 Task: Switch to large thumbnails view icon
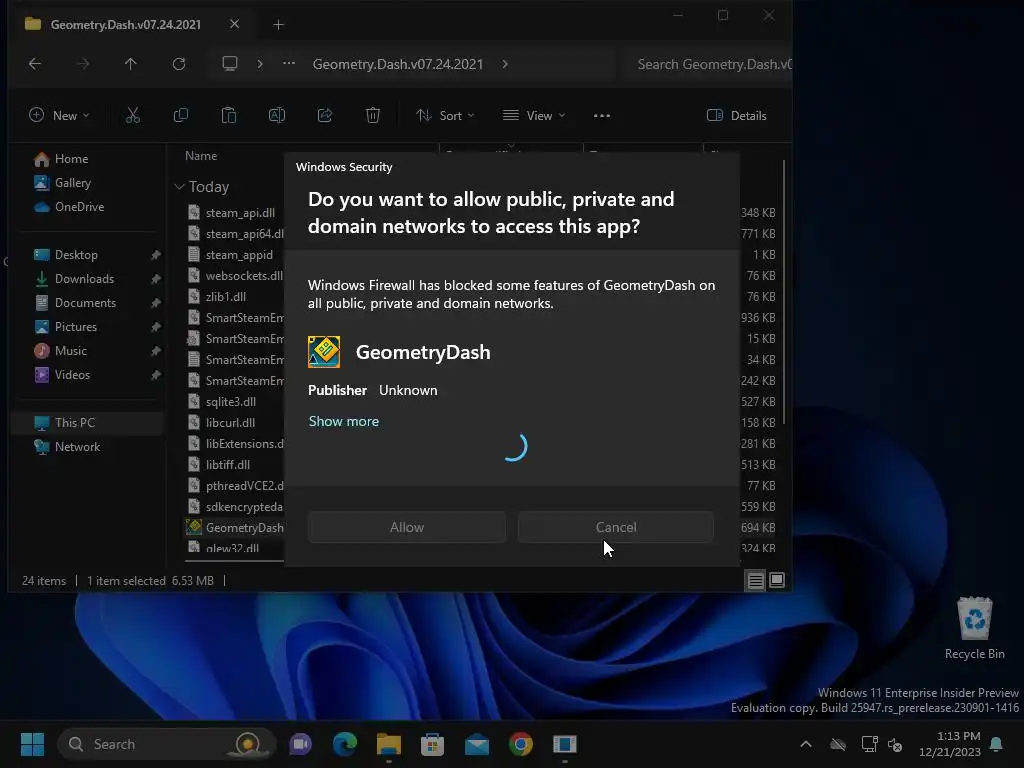tap(777, 580)
